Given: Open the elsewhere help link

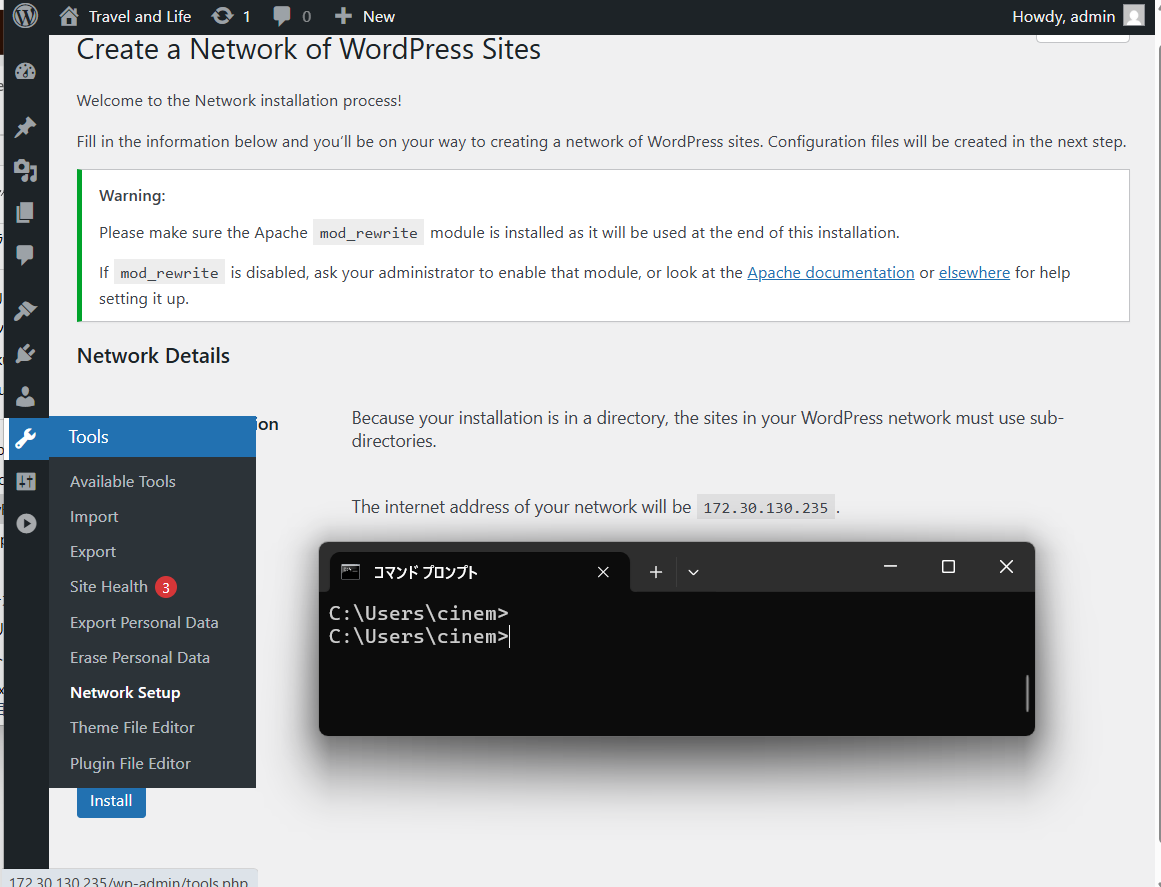Looking at the screenshot, I should point(974,272).
